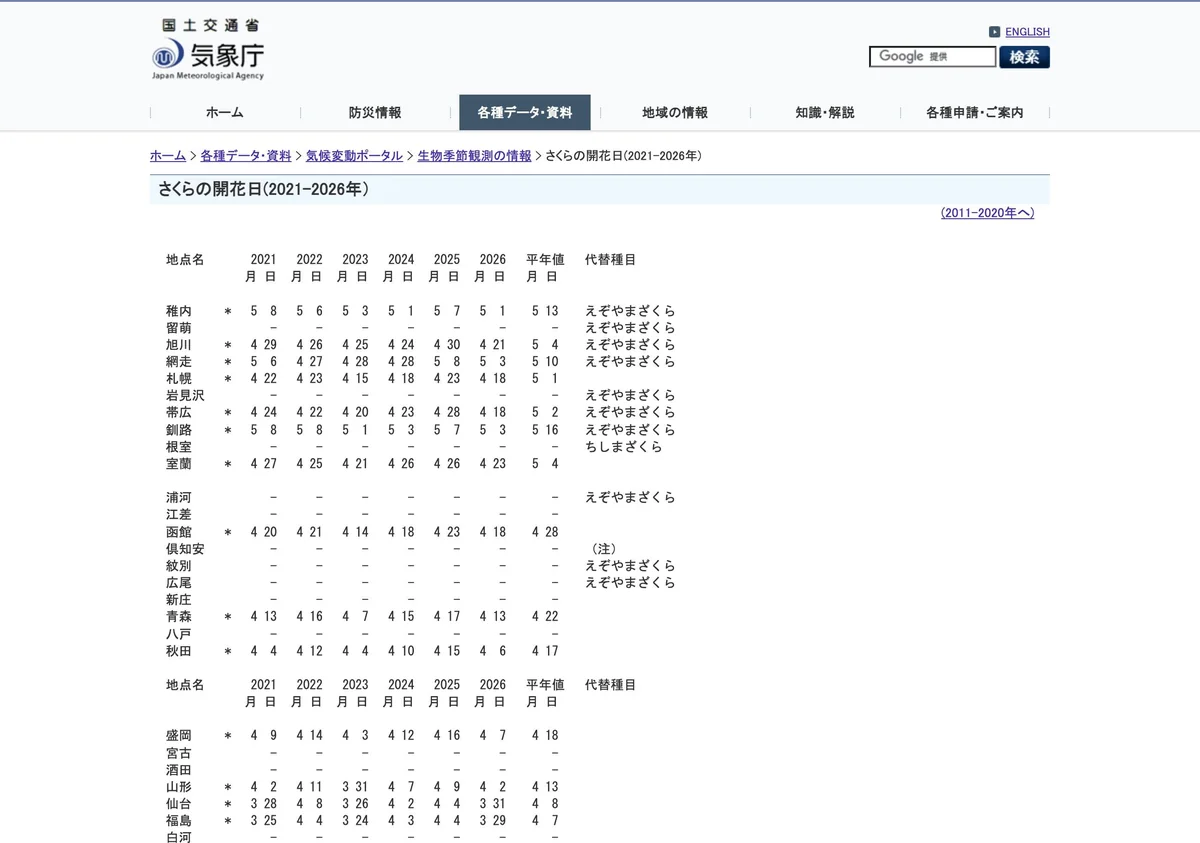Open the 知識・解説 navigation tab

pos(825,113)
